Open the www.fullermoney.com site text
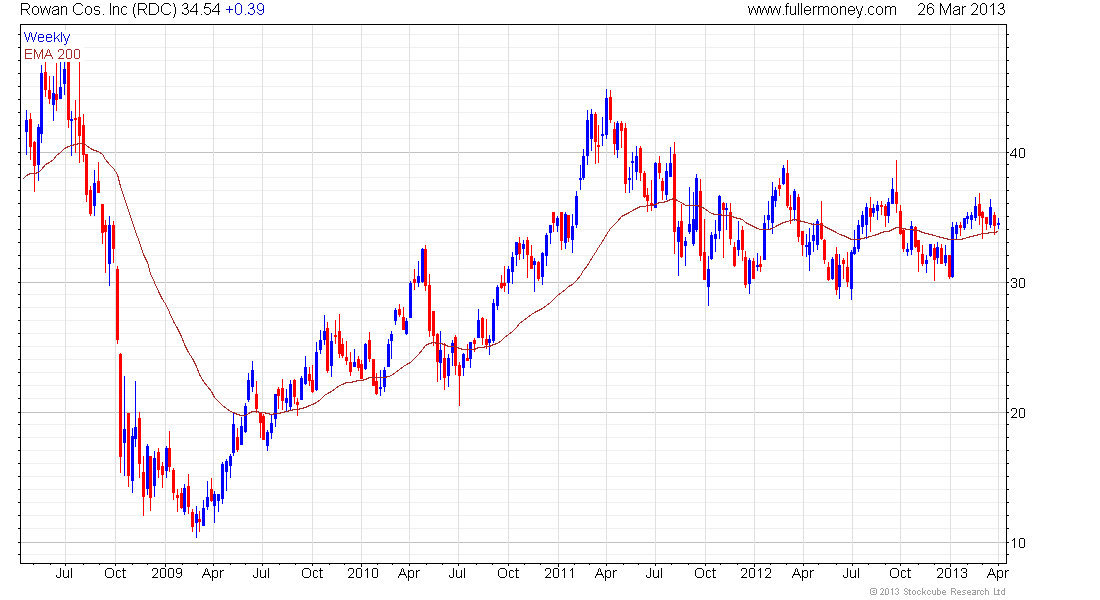 coord(821,10)
